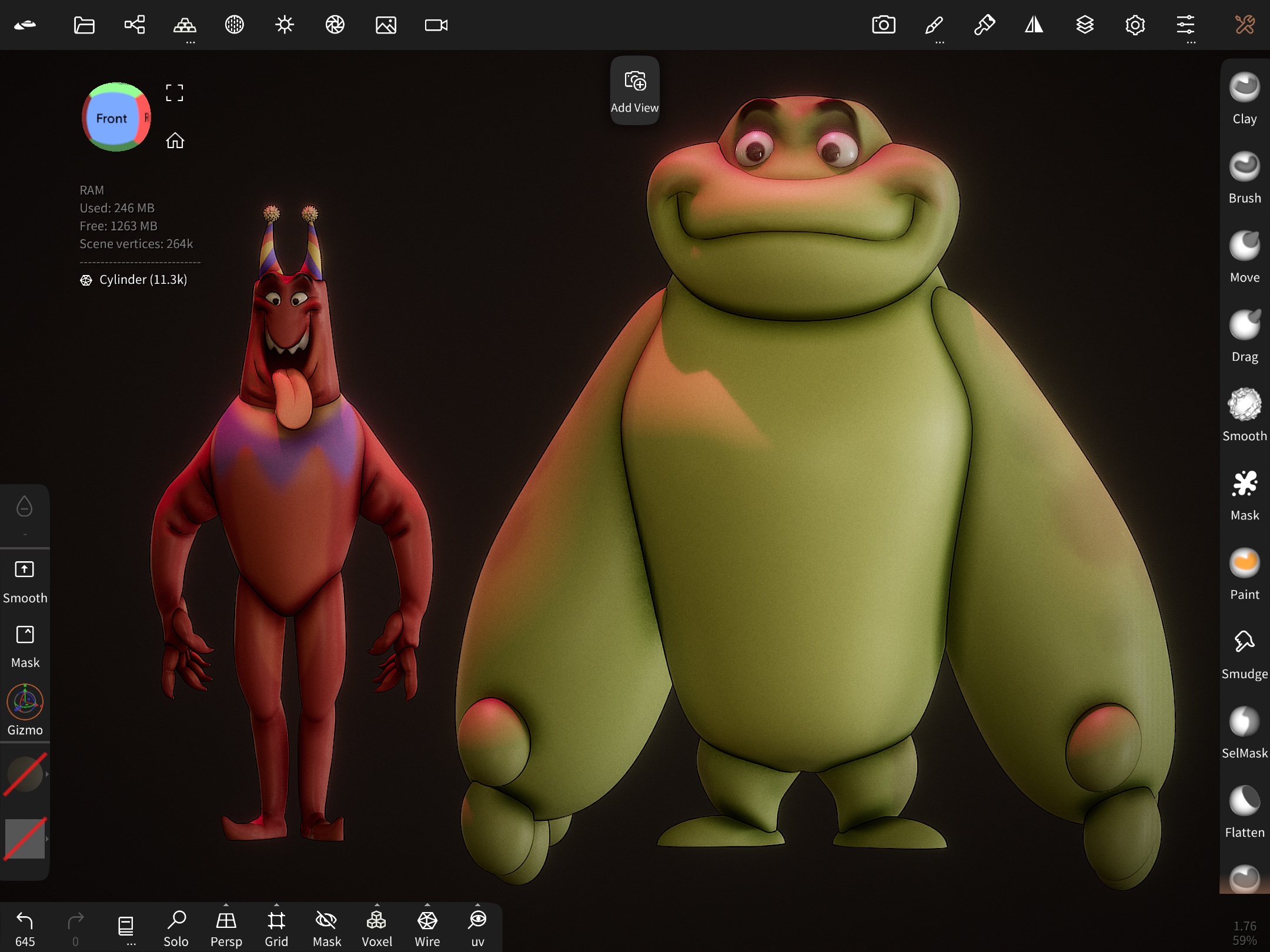Open the Files folder menu
Viewport: 1270px width, 952px height.
click(x=84, y=25)
